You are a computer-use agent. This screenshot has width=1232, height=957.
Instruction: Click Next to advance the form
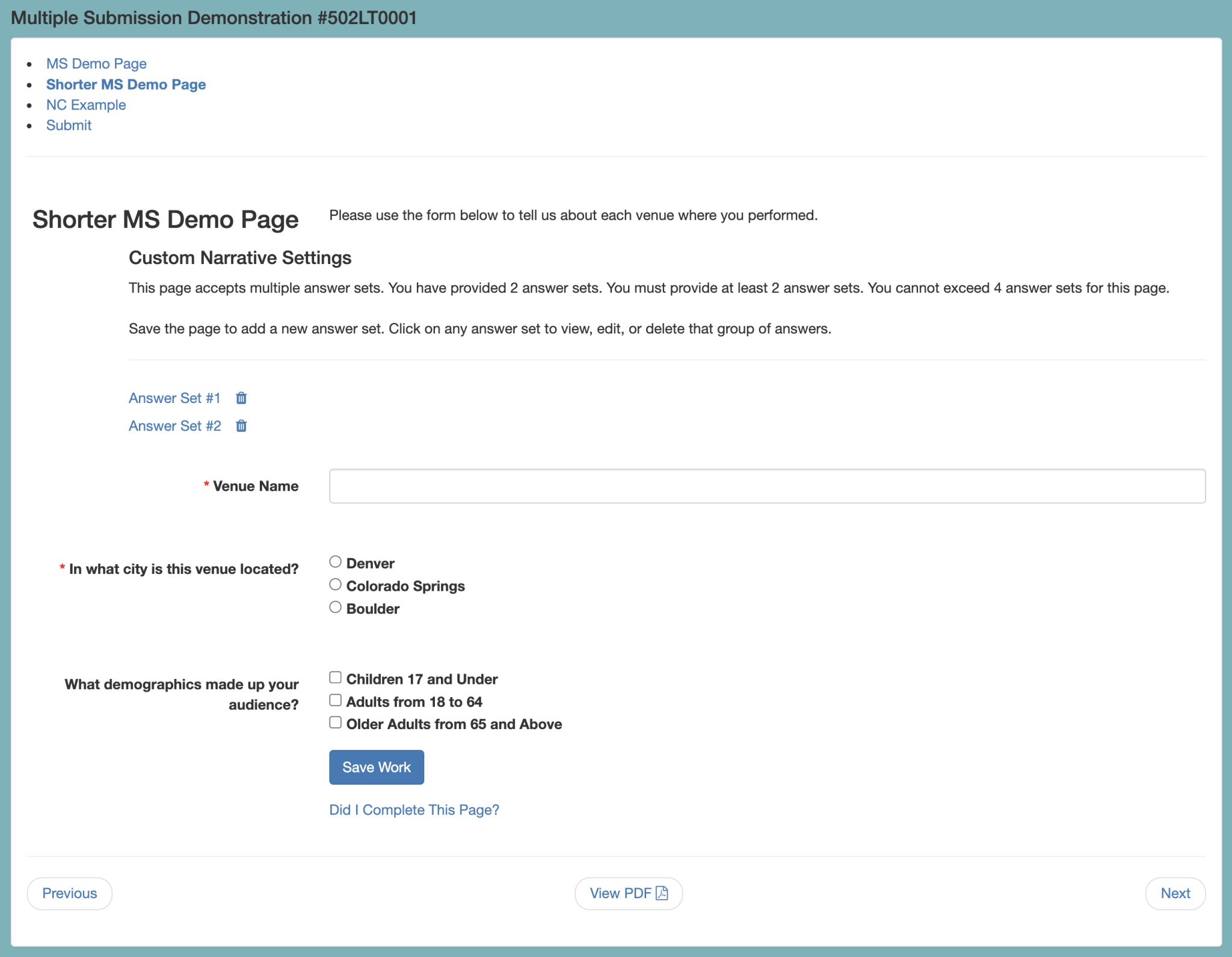click(1174, 893)
